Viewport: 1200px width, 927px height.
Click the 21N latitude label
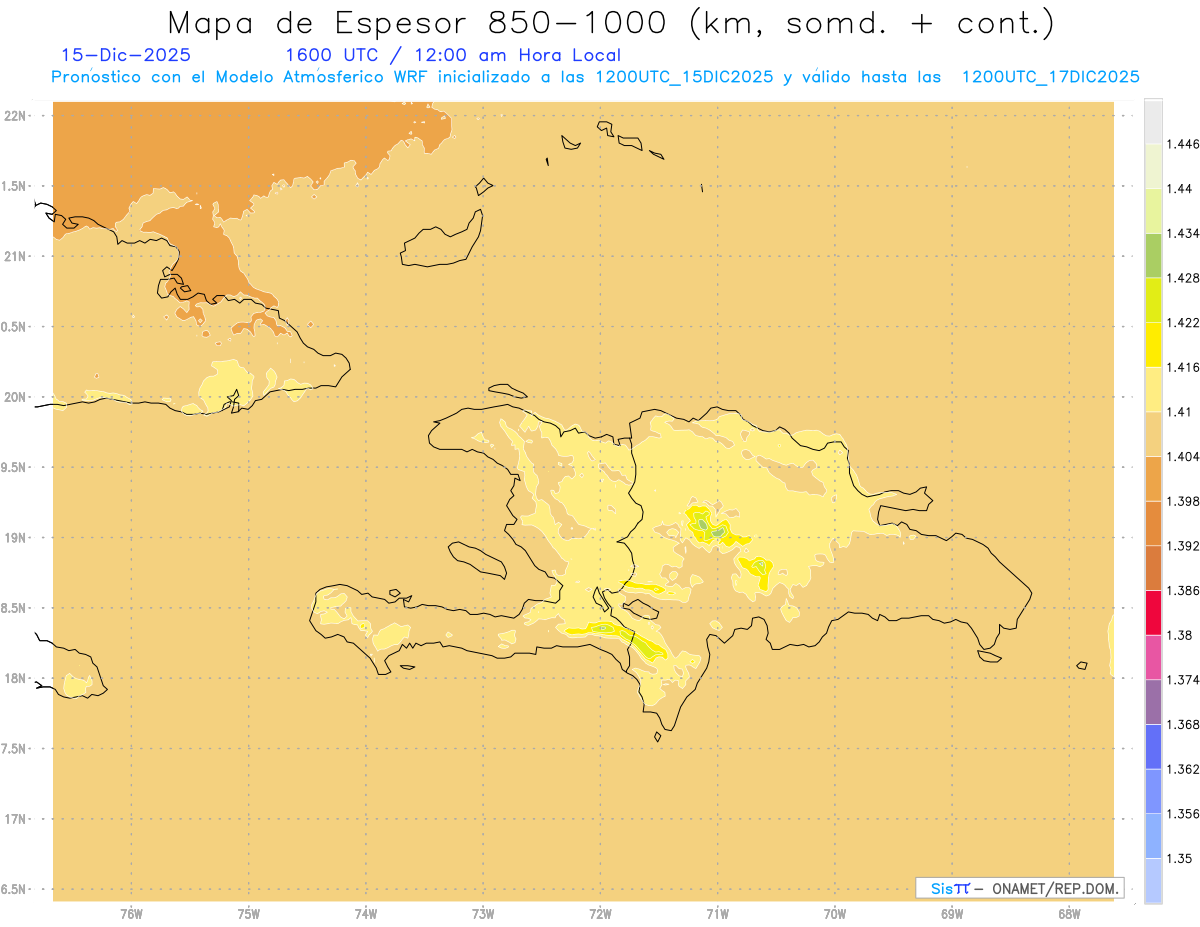coord(16,256)
